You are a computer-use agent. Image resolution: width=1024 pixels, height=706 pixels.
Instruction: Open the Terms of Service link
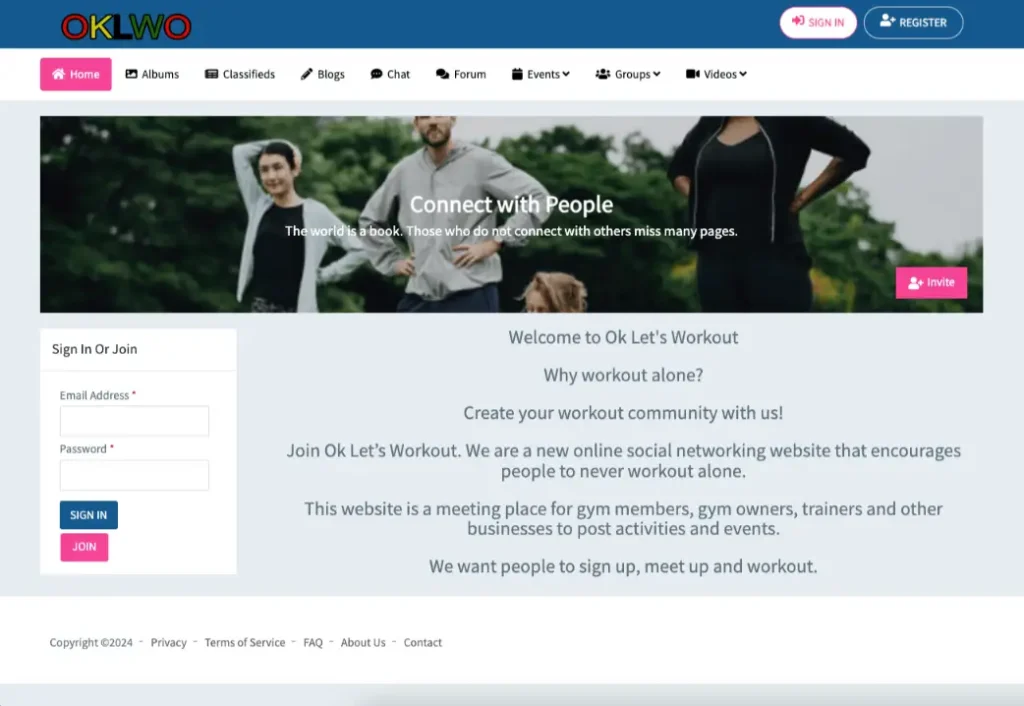coord(244,642)
